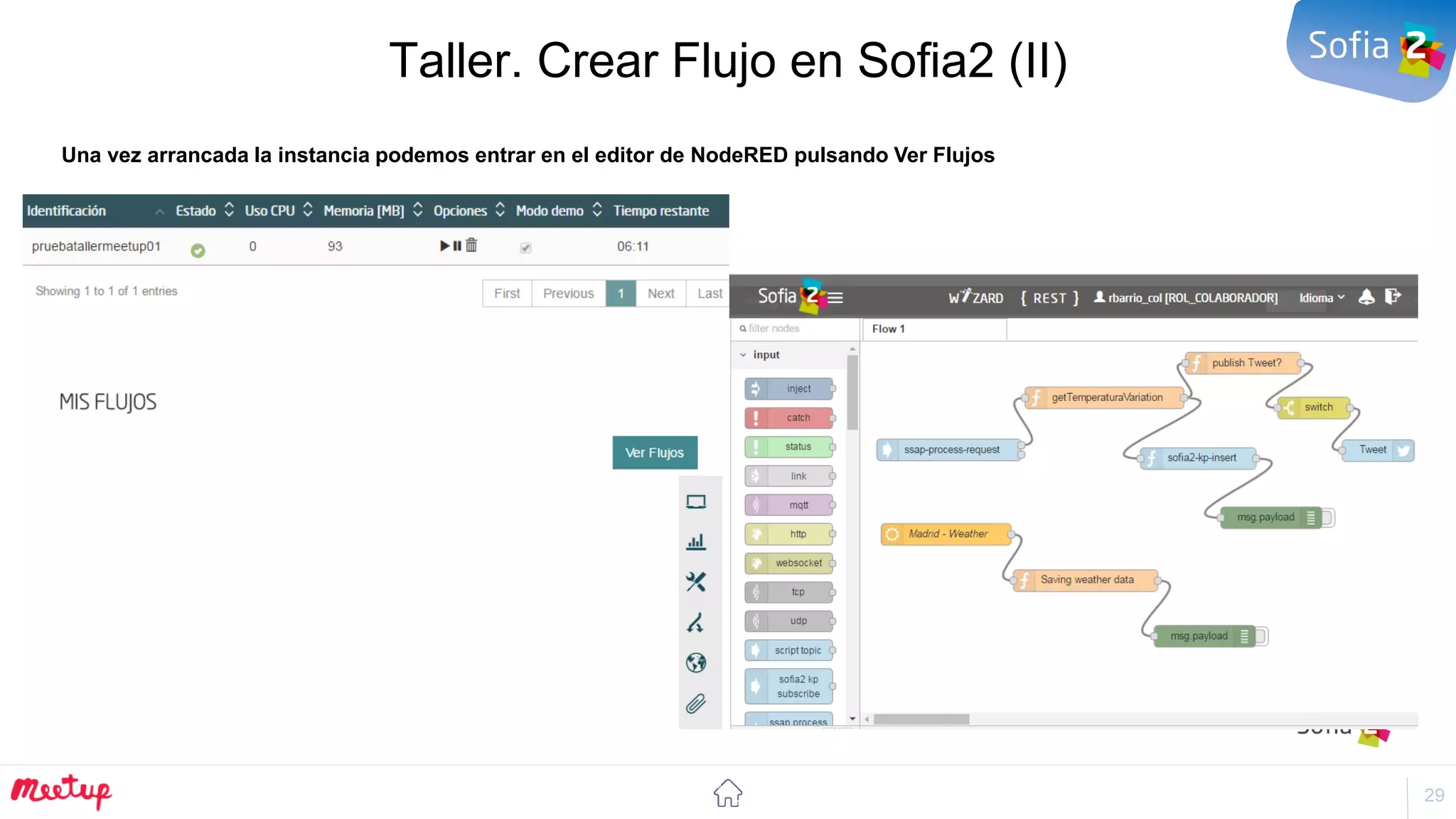Delete instance with the trash icon

(x=471, y=245)
